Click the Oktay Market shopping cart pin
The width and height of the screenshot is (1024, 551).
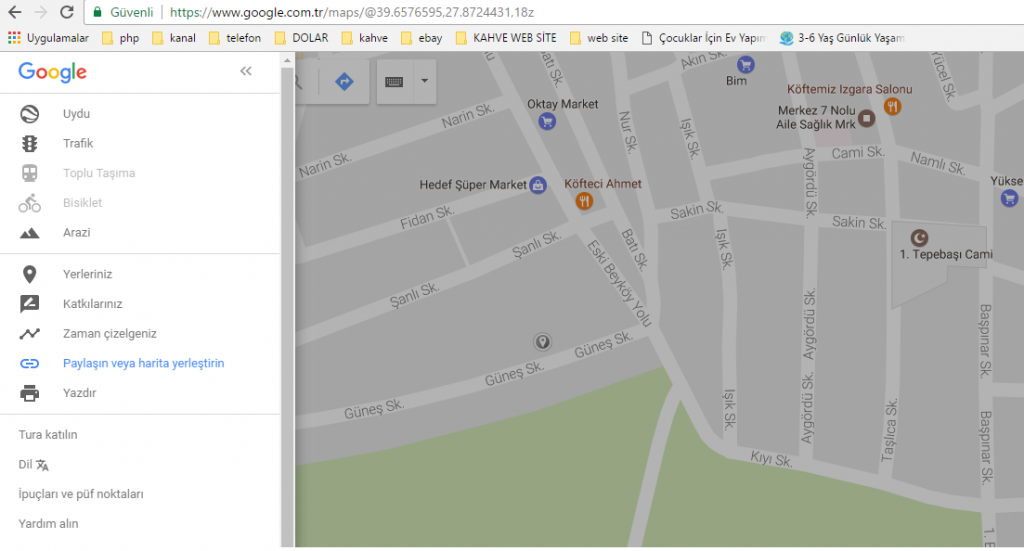click(x=547, y=121)
